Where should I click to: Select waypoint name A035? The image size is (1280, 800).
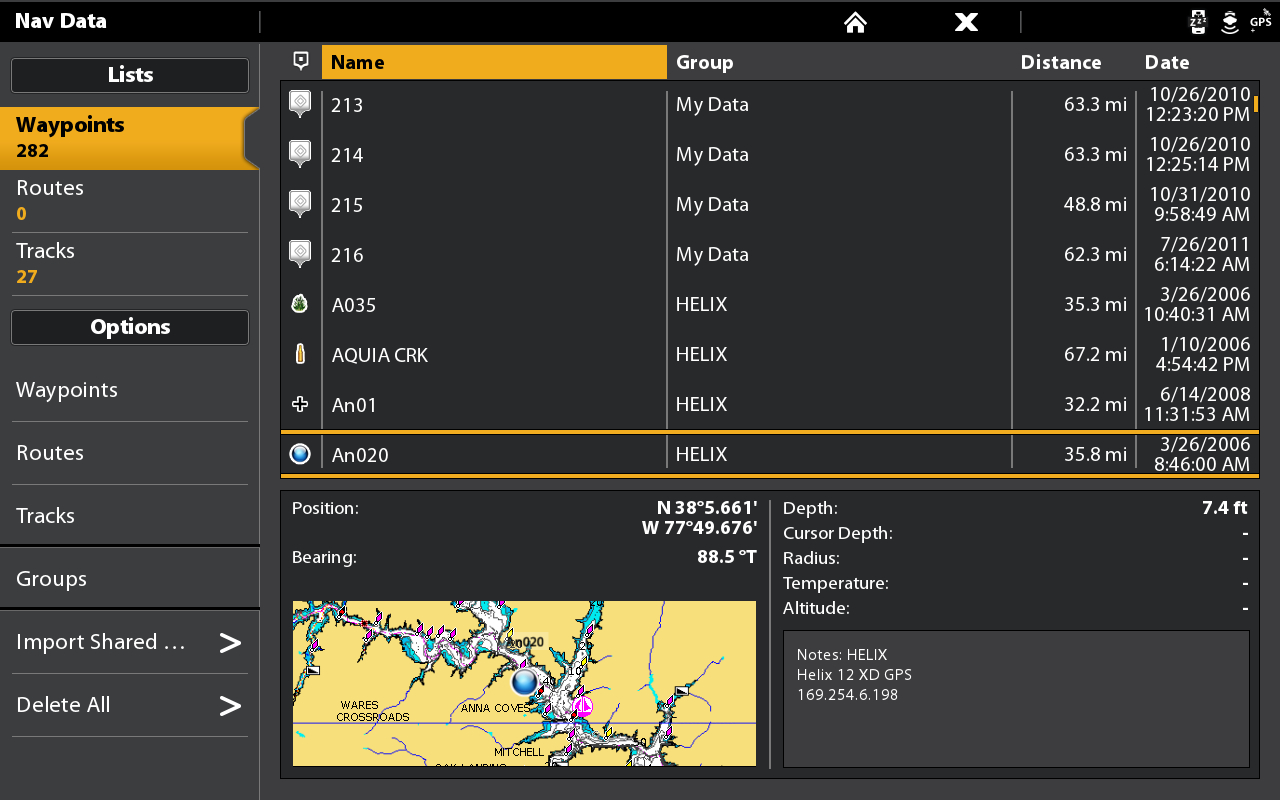click(354, 305)
